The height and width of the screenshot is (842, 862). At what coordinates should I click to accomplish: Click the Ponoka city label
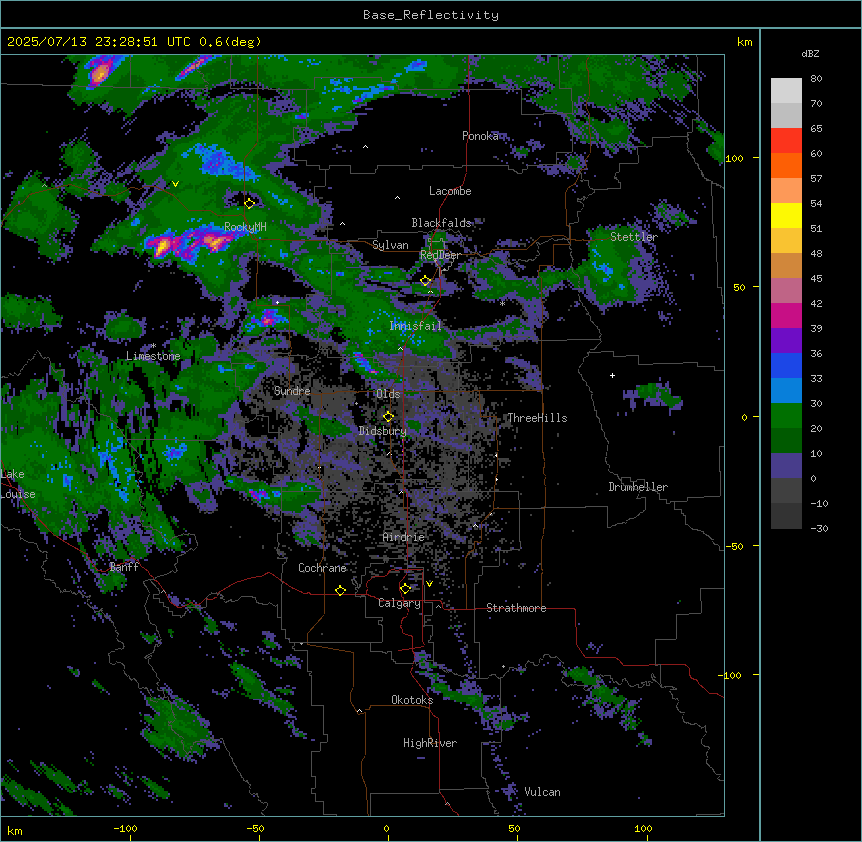pos(480,136)
